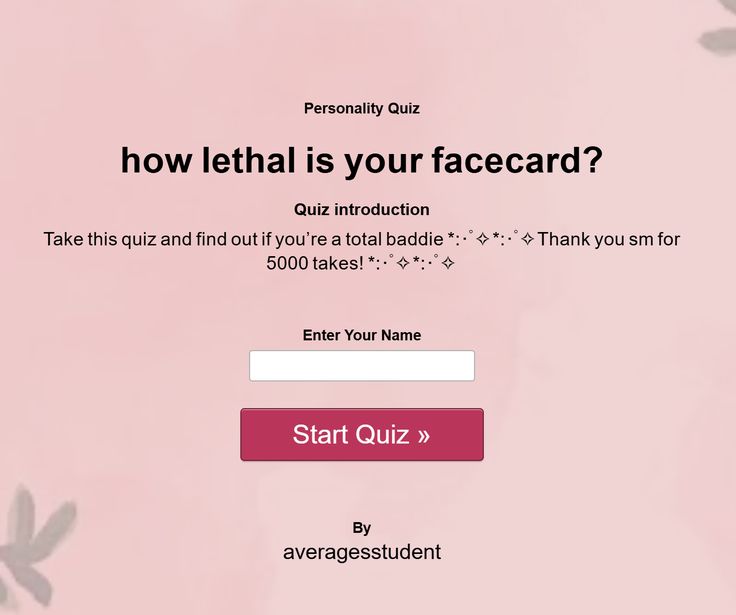Click the 'how lethal is your facecard?' title
The width and height of the screenshot is (736, 615).
pos(361,161)
